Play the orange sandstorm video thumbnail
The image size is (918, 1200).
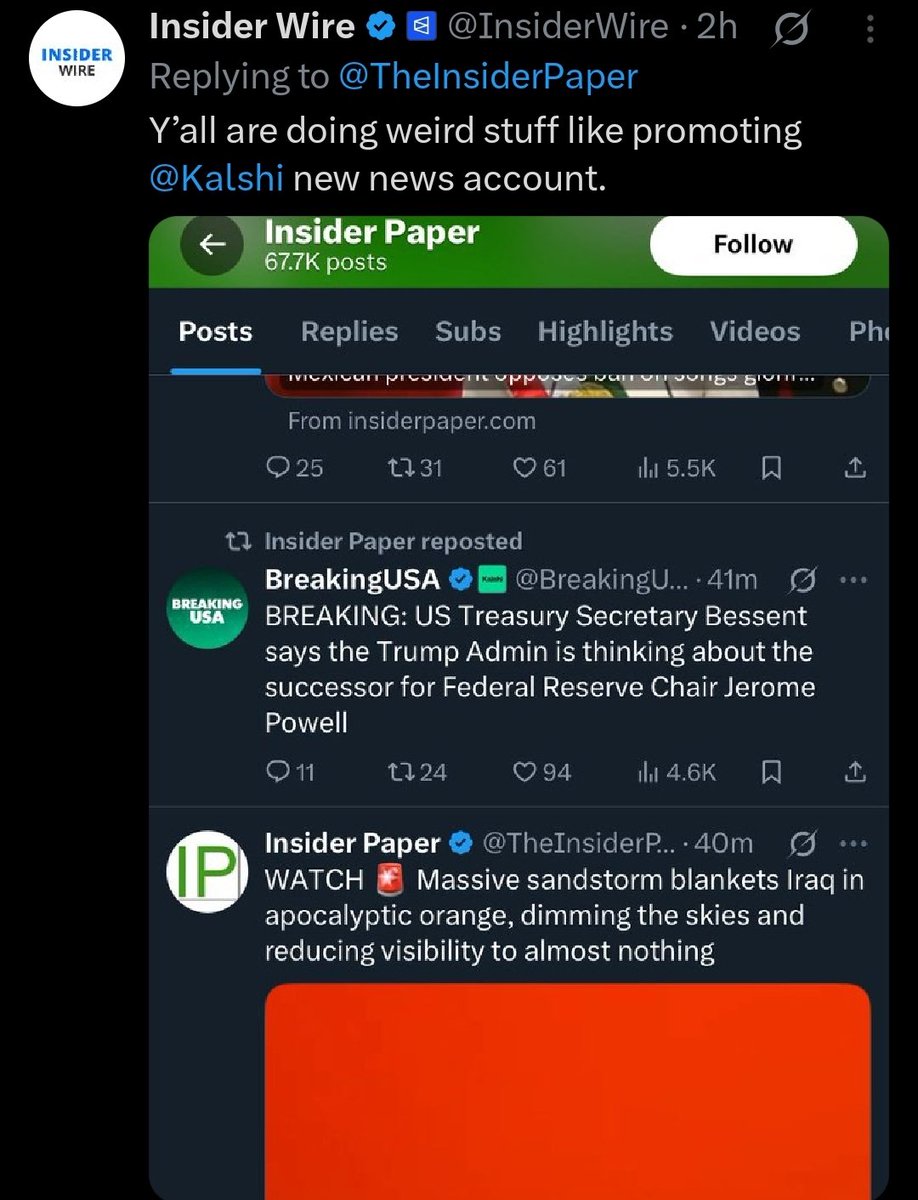[x=567, y=1090]
